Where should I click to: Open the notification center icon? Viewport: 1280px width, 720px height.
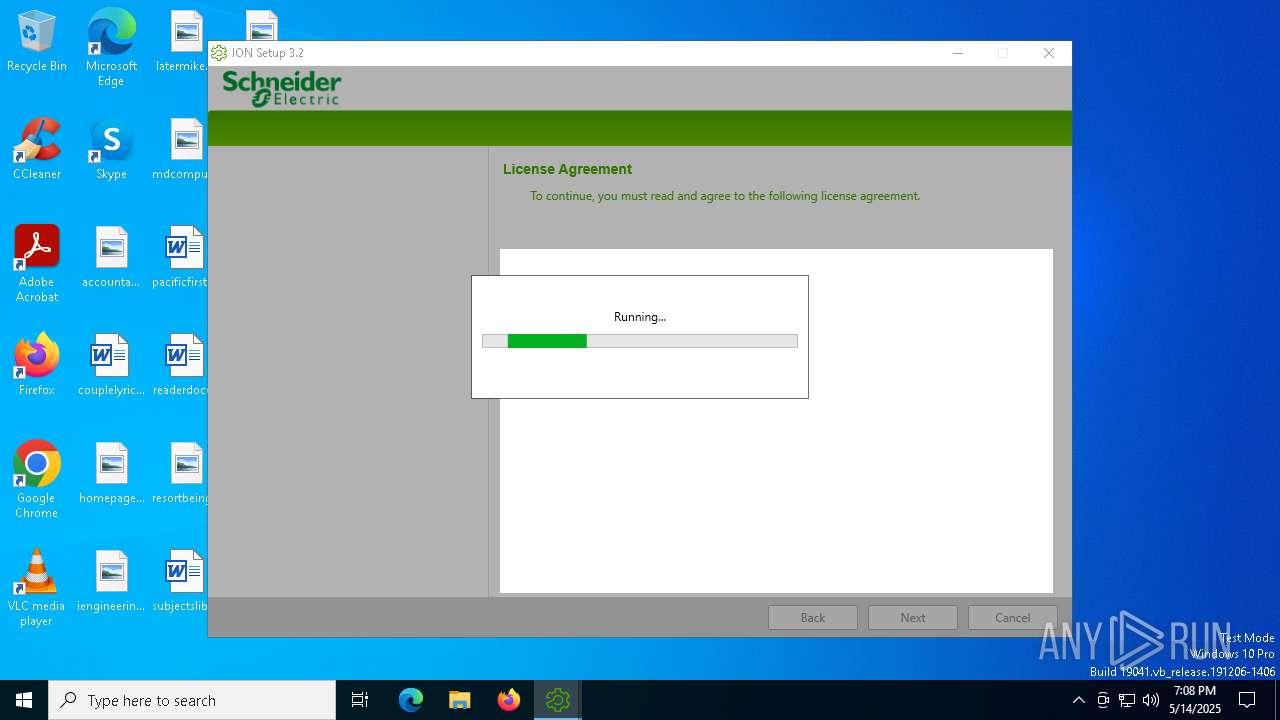click(x=1247, y=700)
